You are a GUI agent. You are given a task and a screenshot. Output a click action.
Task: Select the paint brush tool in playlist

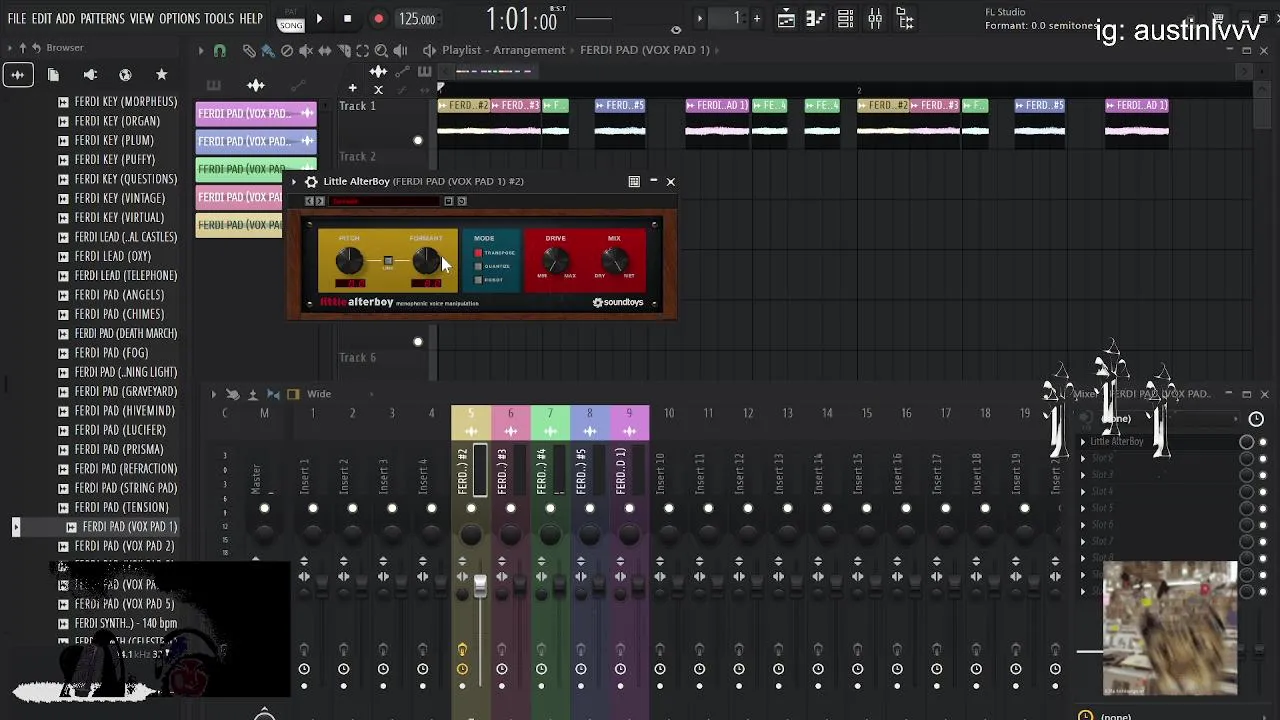pos(268,50)
